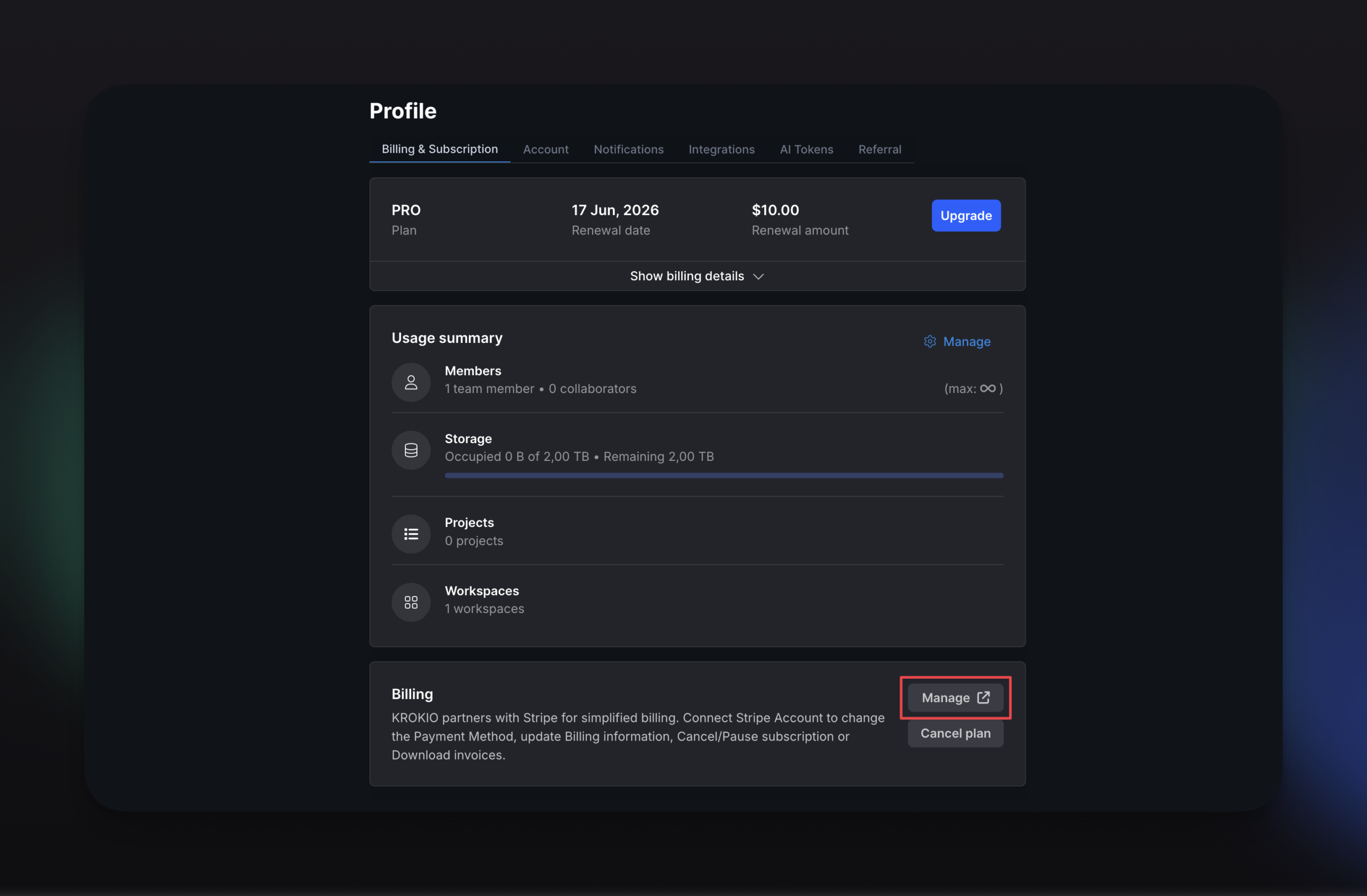Click the renewal date 17 Jun, 2026

[x=615, y=210]
